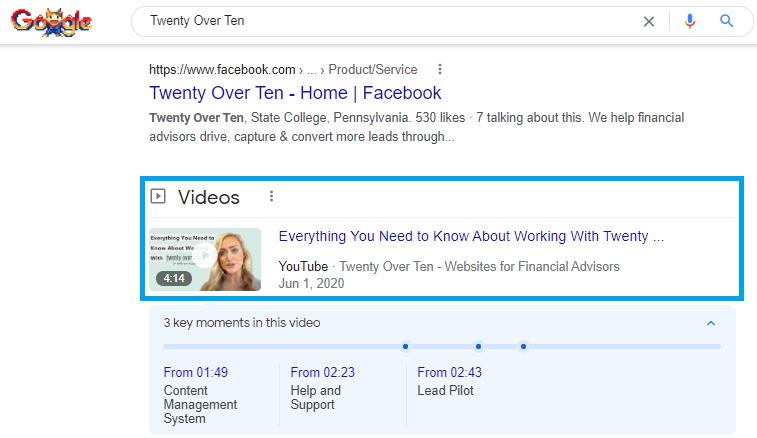Click the magnifying glass search icon
757x438 pixels.
(727, 21)
